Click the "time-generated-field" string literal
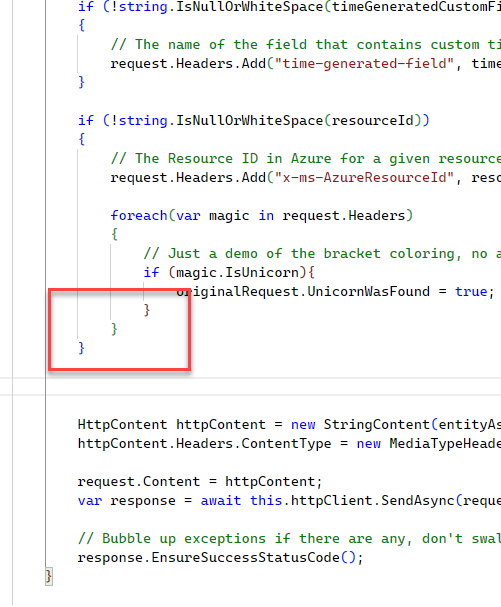 coord(364,63)
